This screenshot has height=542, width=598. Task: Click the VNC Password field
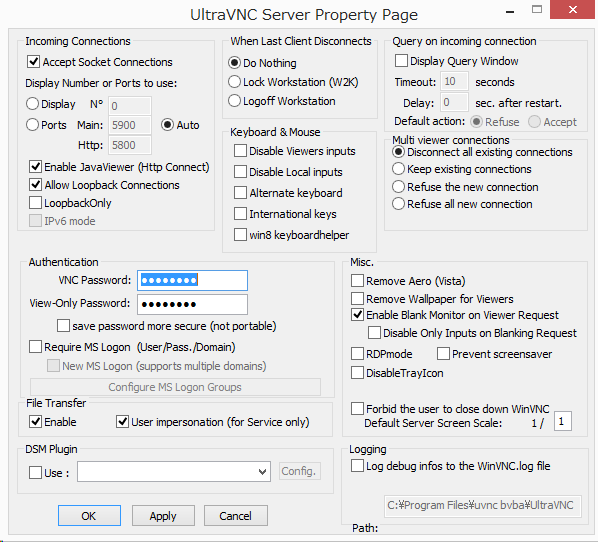(192, 280)
